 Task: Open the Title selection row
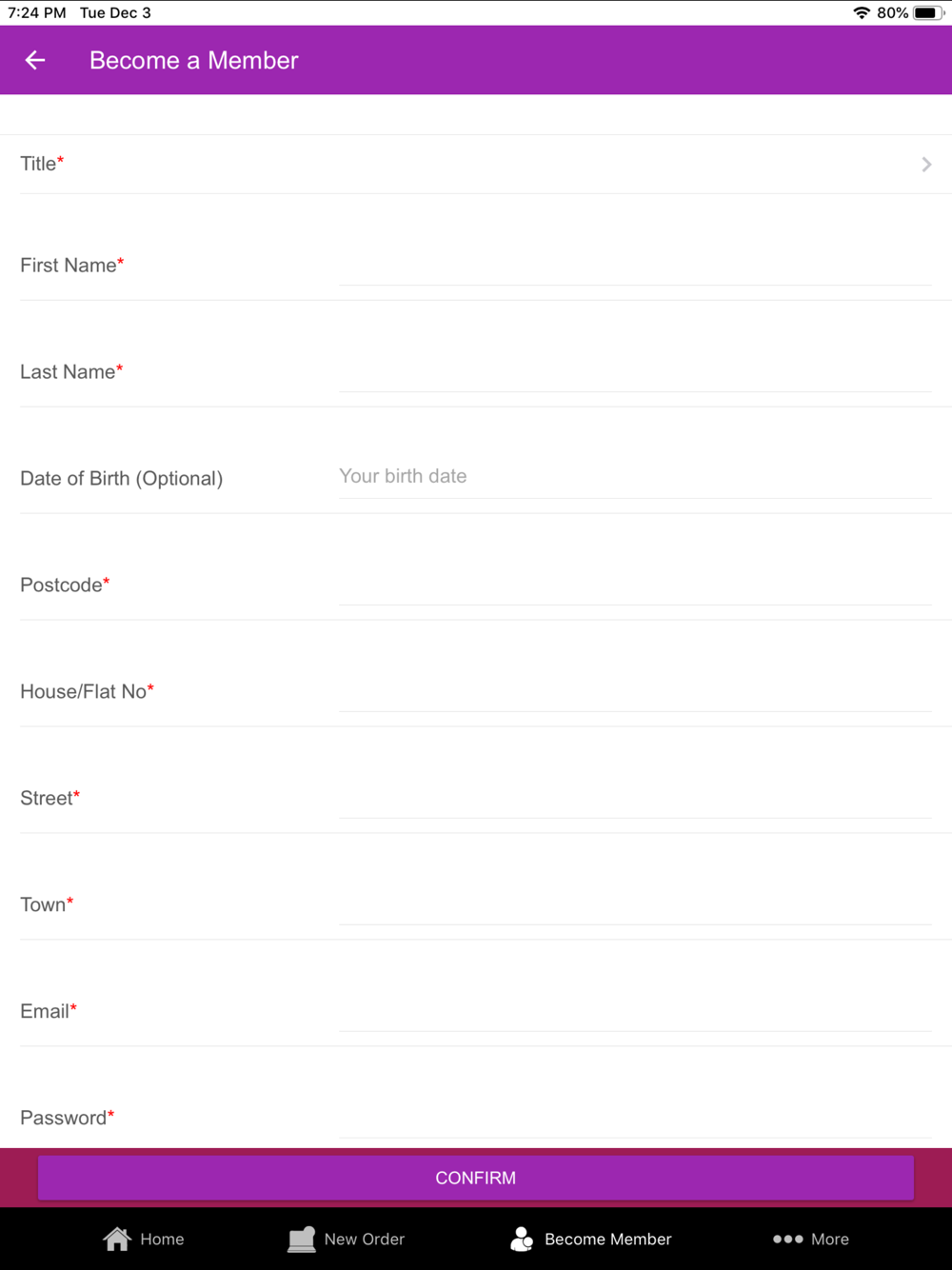(x=476, y=164)
